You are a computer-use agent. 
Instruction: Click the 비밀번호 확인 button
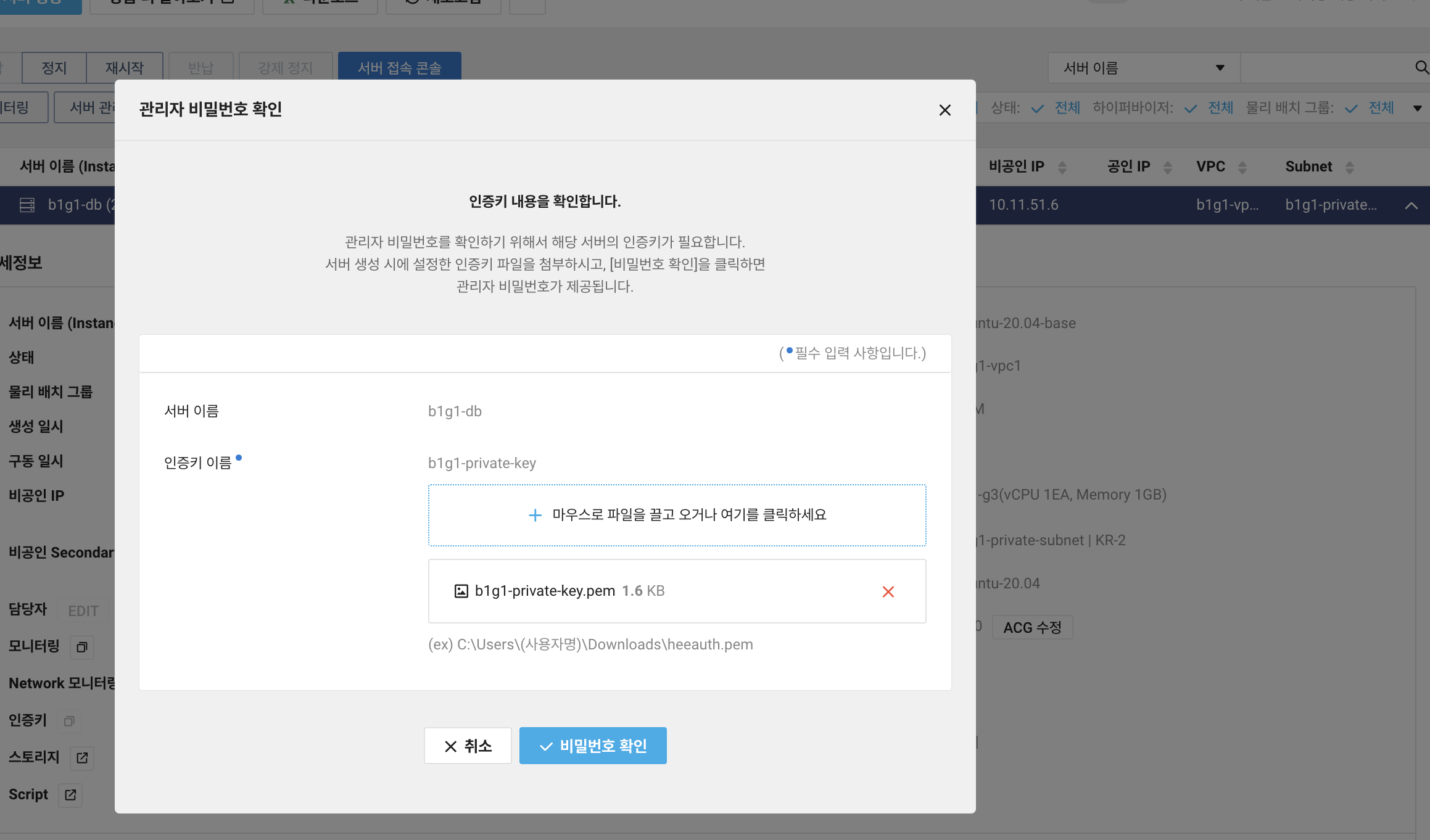pos(593,746)
